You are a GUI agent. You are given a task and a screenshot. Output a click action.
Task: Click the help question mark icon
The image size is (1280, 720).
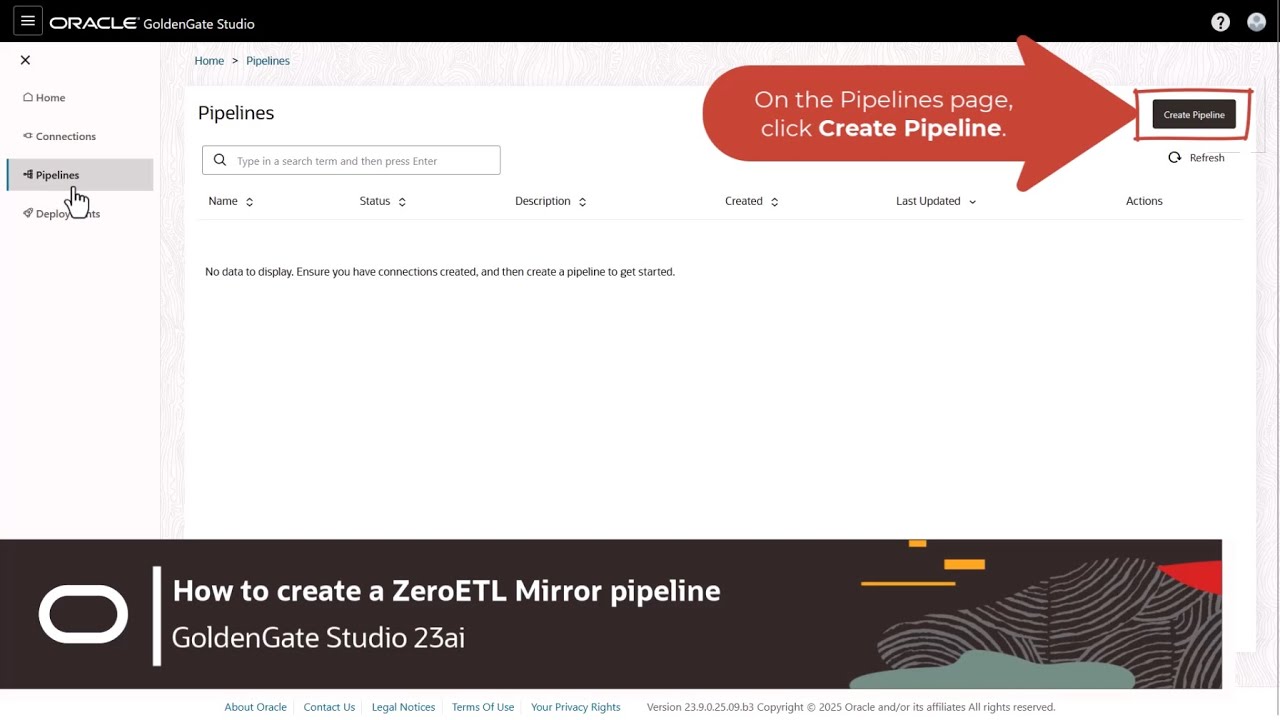(1220, 22)
